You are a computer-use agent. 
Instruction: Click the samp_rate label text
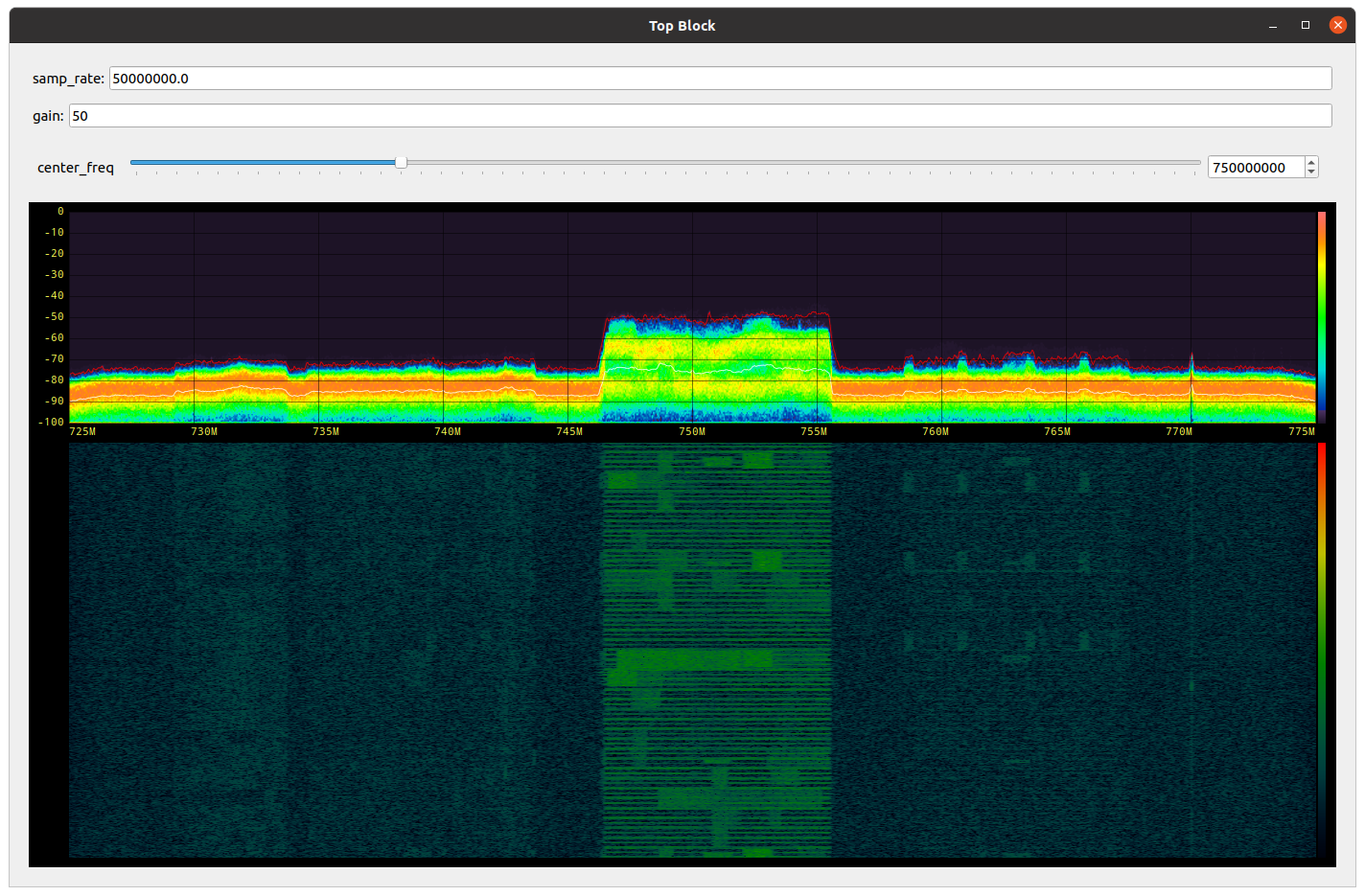67,78
